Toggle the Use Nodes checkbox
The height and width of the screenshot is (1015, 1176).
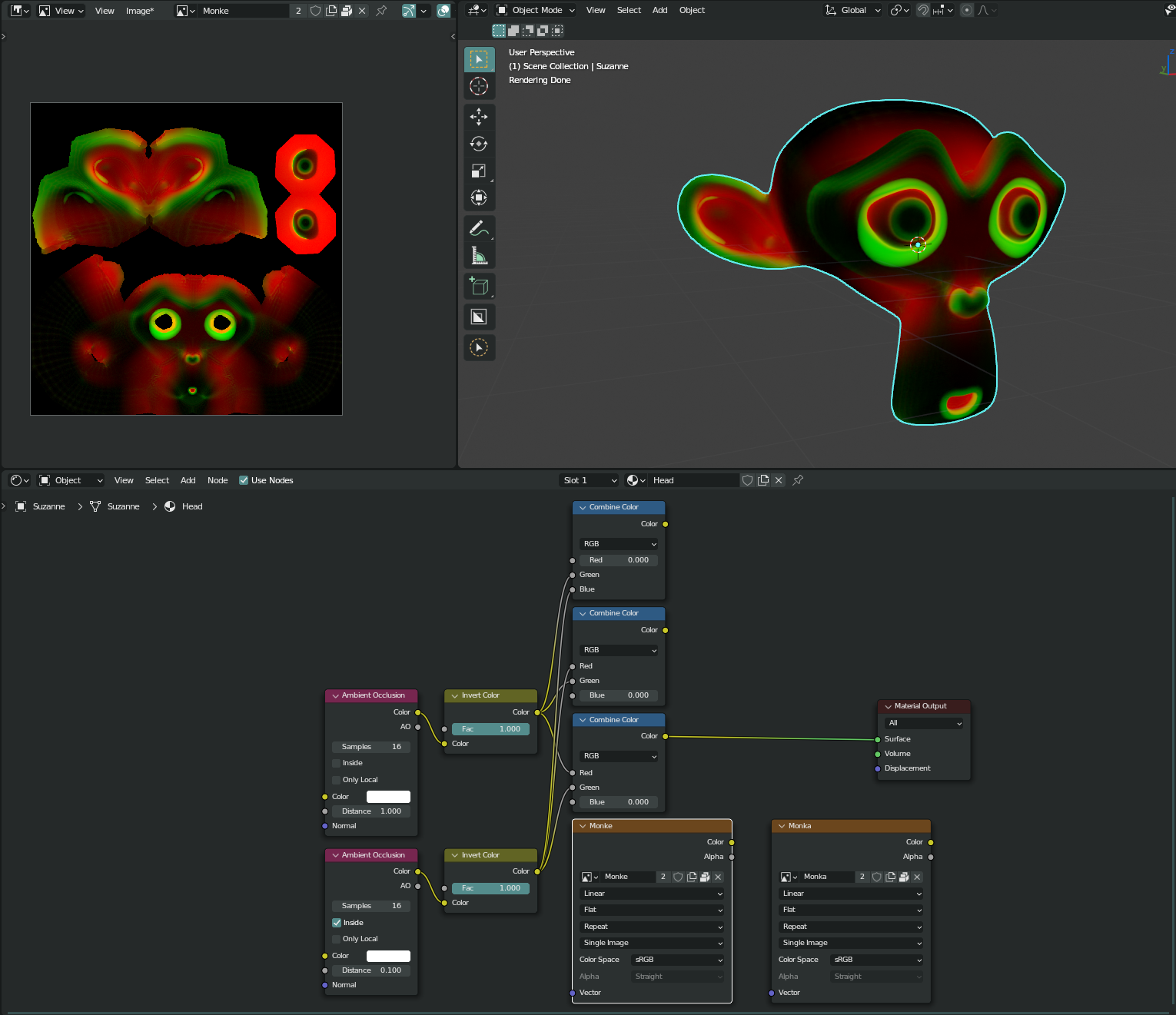[244, 480]
